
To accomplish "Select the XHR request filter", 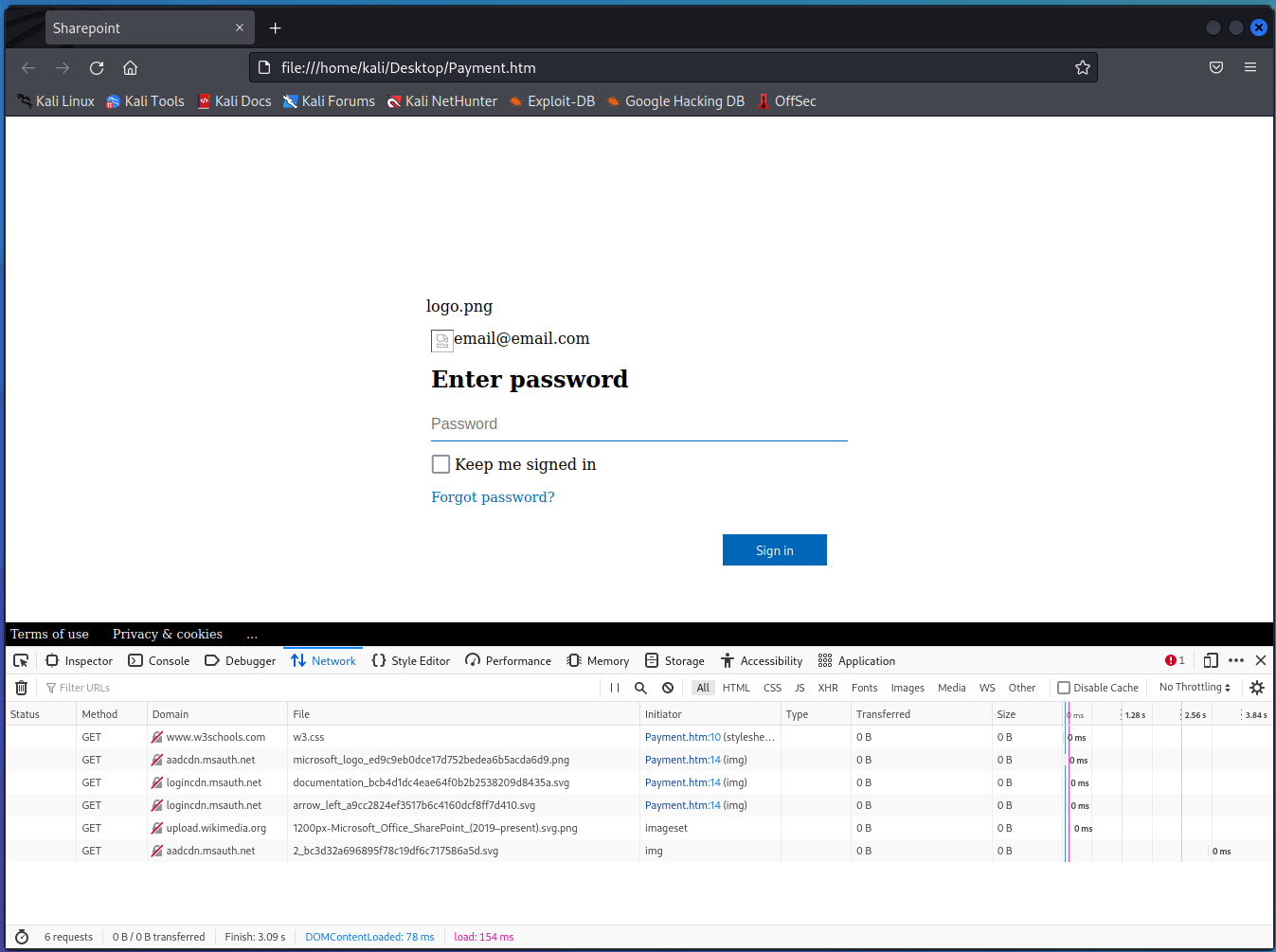I will click(x=828, y=688).
